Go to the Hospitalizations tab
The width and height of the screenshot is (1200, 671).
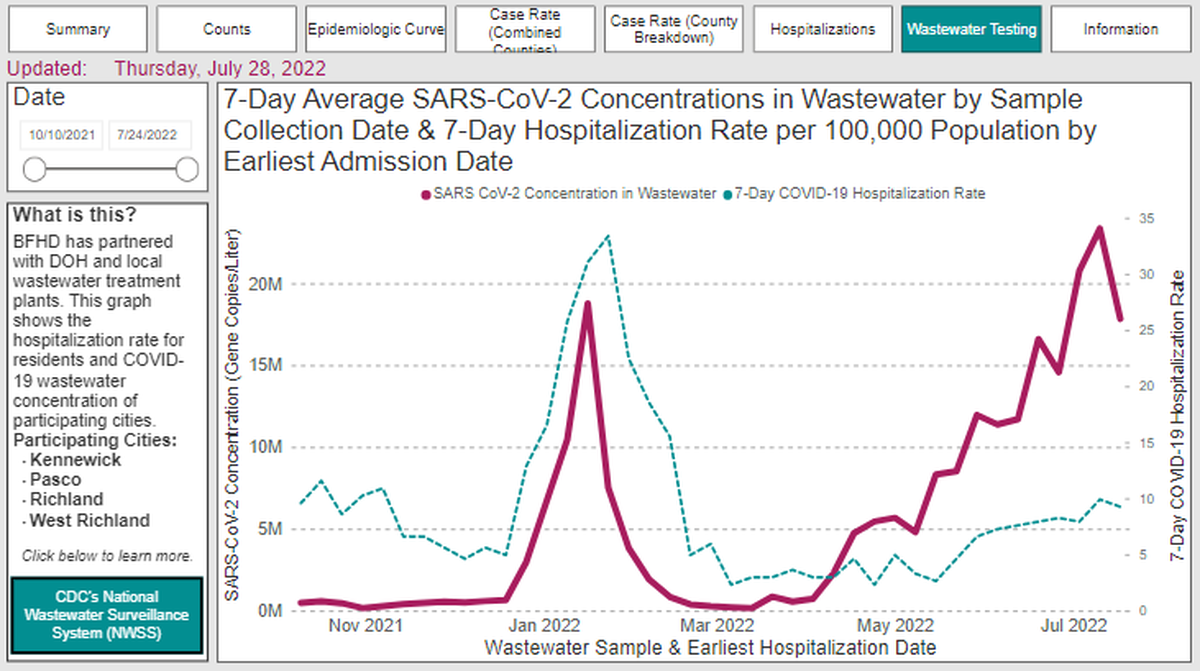pos(823,29)
